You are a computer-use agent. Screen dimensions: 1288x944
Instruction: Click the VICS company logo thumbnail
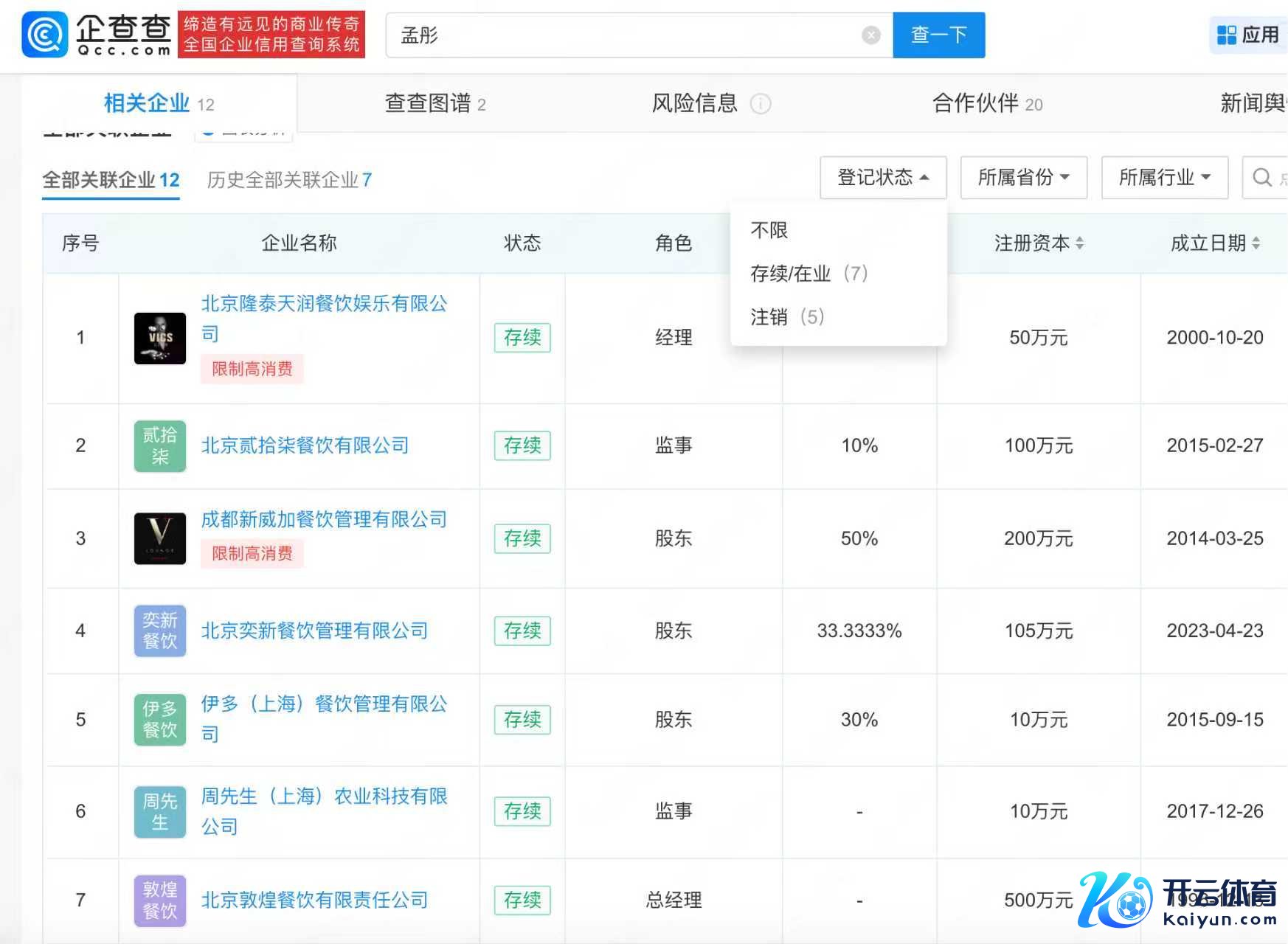(160, 338)
